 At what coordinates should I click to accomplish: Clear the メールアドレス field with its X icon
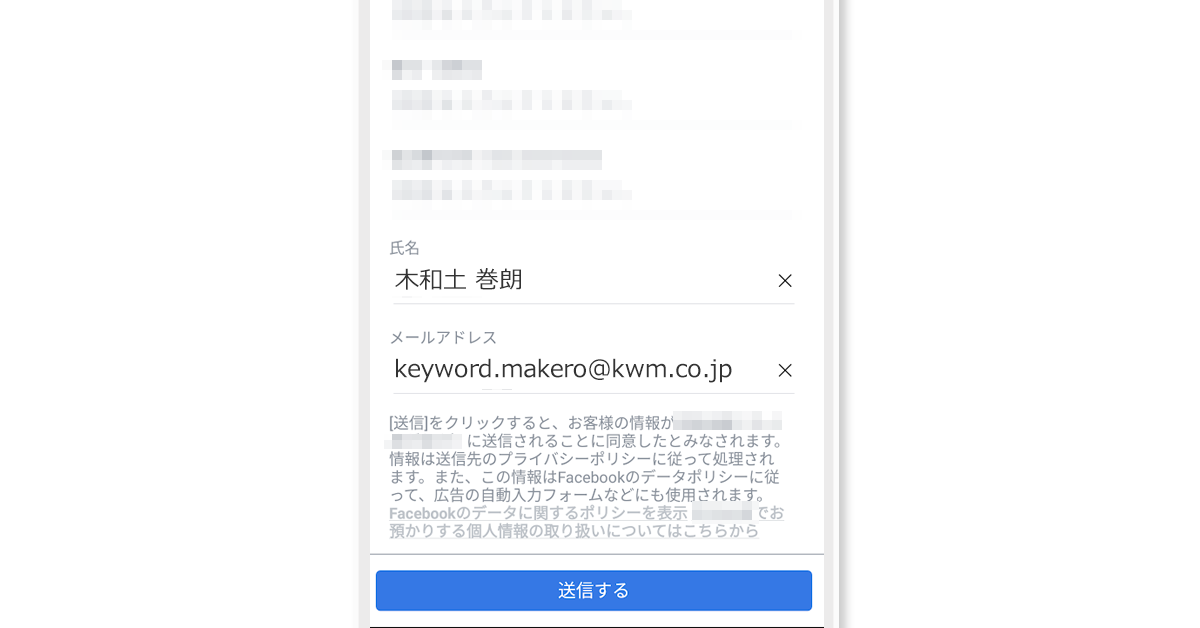(785, 370)
